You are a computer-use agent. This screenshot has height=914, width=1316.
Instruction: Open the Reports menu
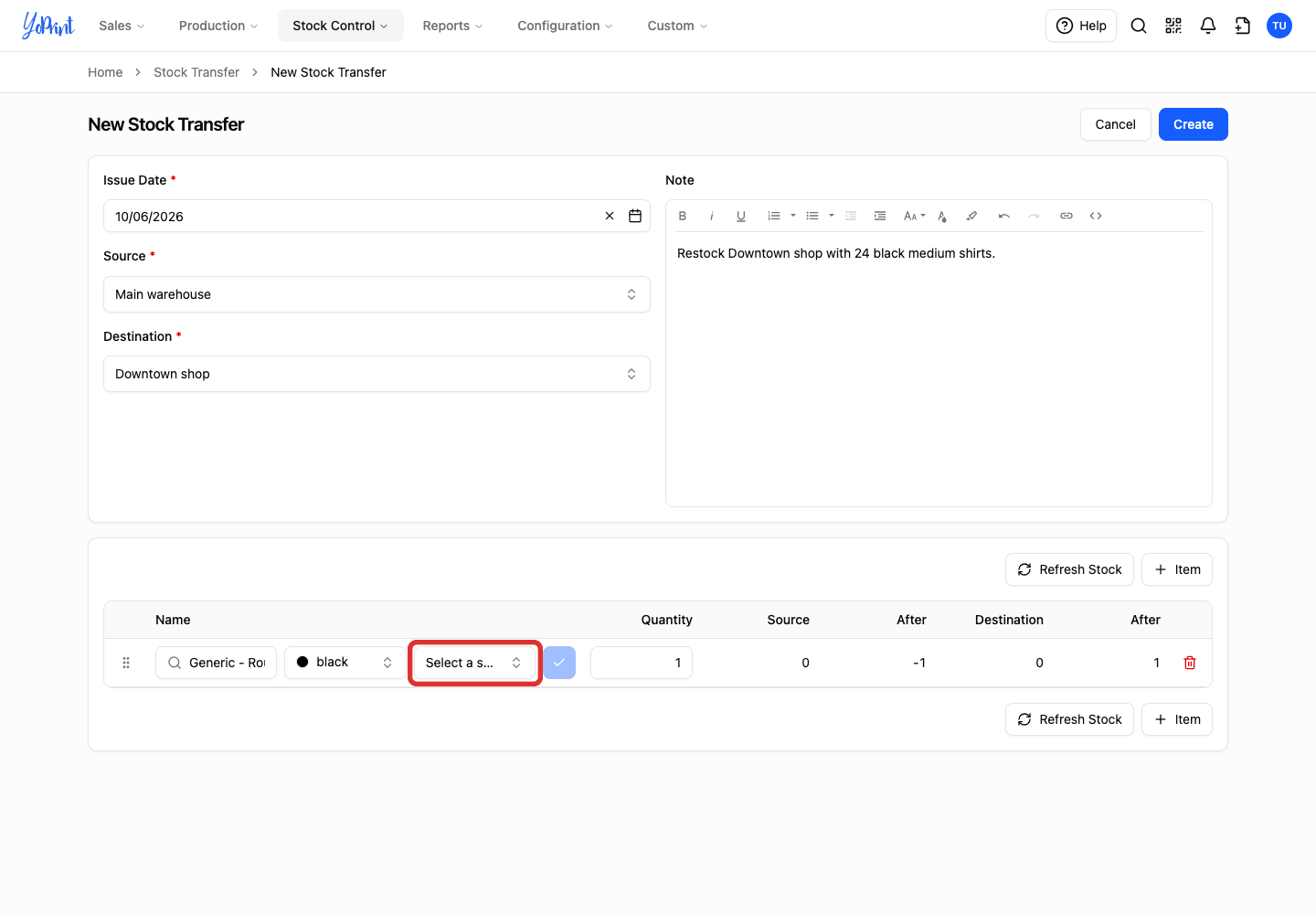452,26
